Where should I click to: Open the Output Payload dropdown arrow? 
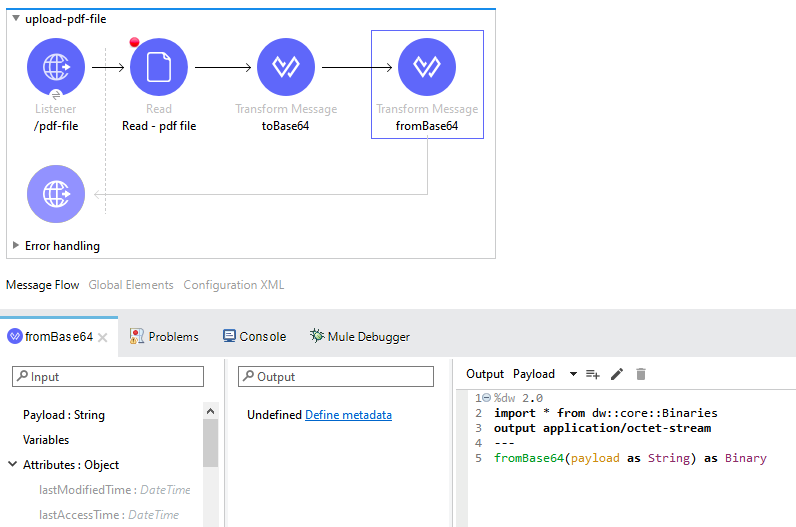(x=573, y=374)
